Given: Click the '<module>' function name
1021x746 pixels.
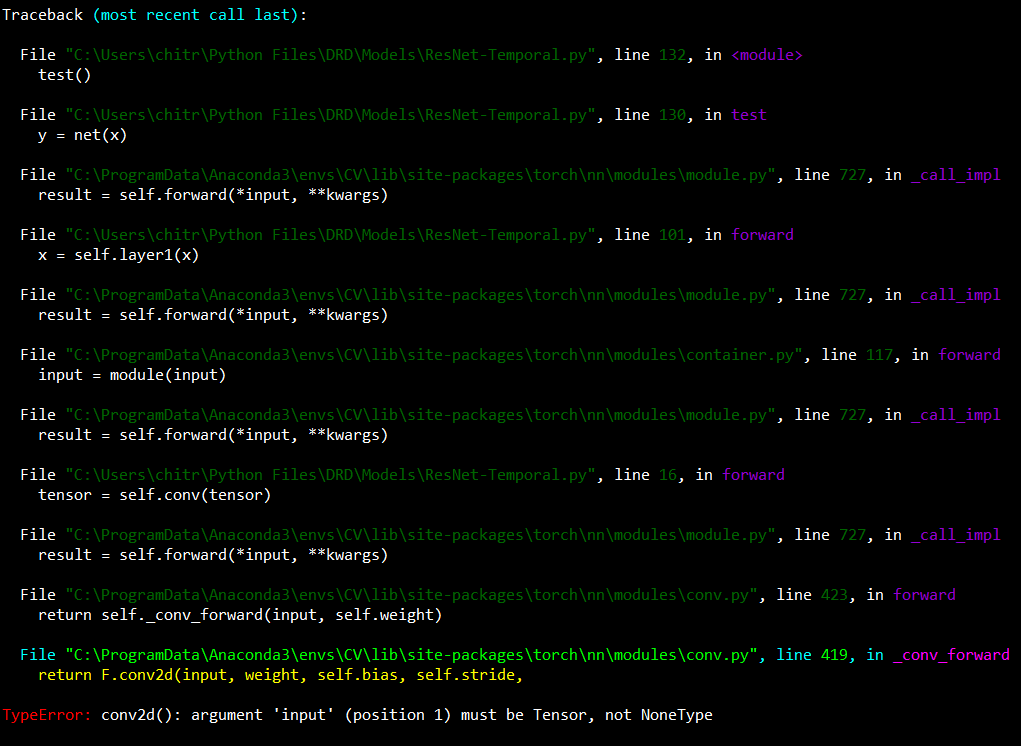Looking at the screenshot, I should 767,55.
